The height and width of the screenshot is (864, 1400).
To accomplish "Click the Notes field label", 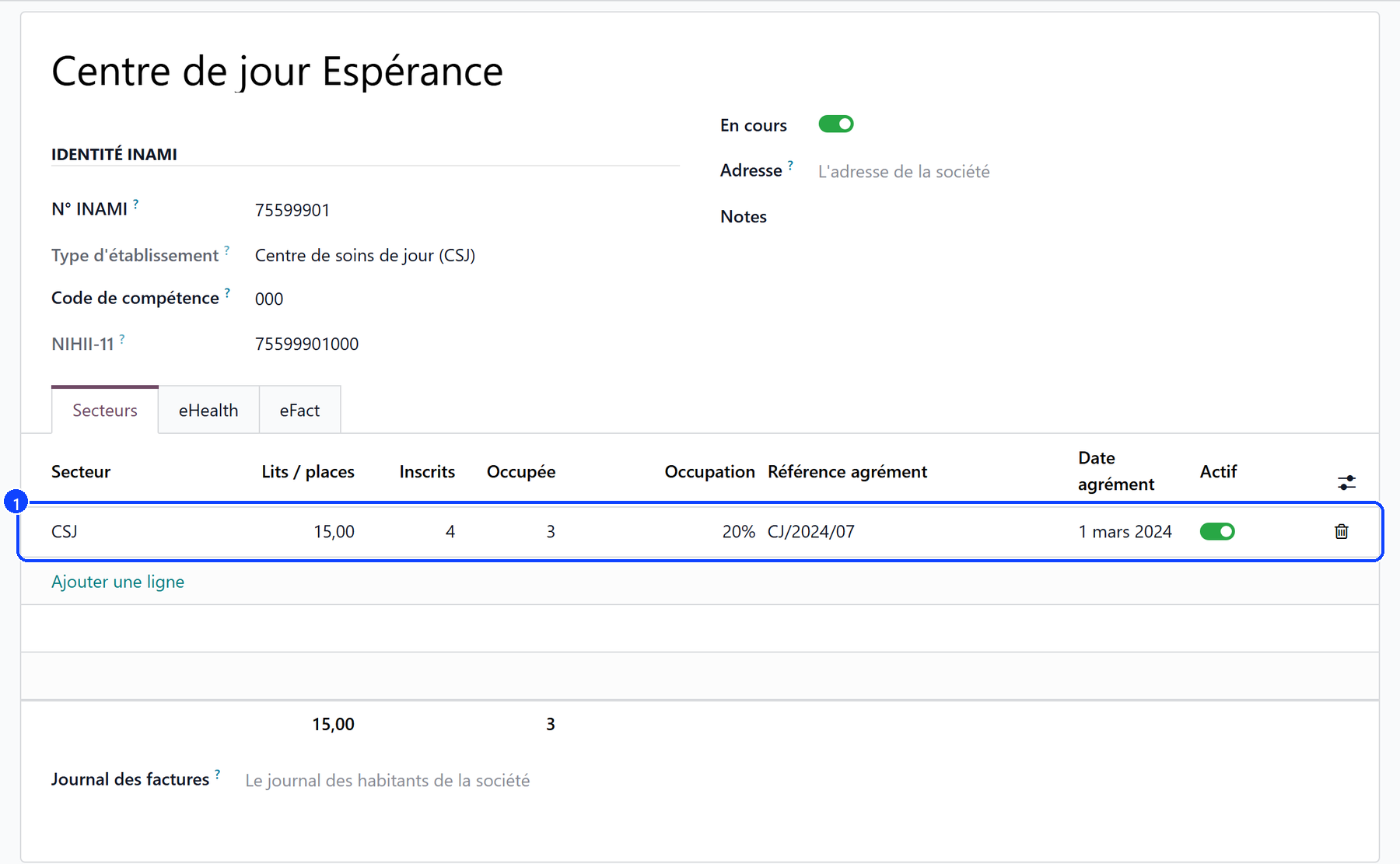I will click(743, 216).
